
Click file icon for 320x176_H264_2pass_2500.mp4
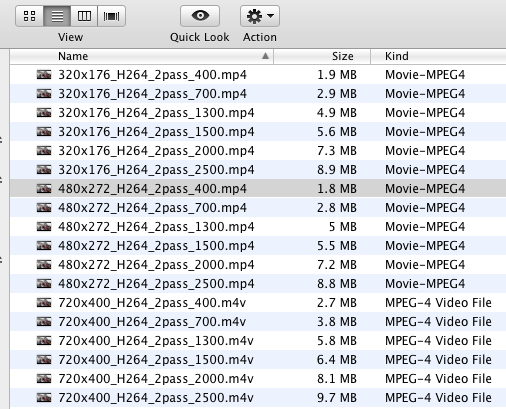tap(44, 169)
